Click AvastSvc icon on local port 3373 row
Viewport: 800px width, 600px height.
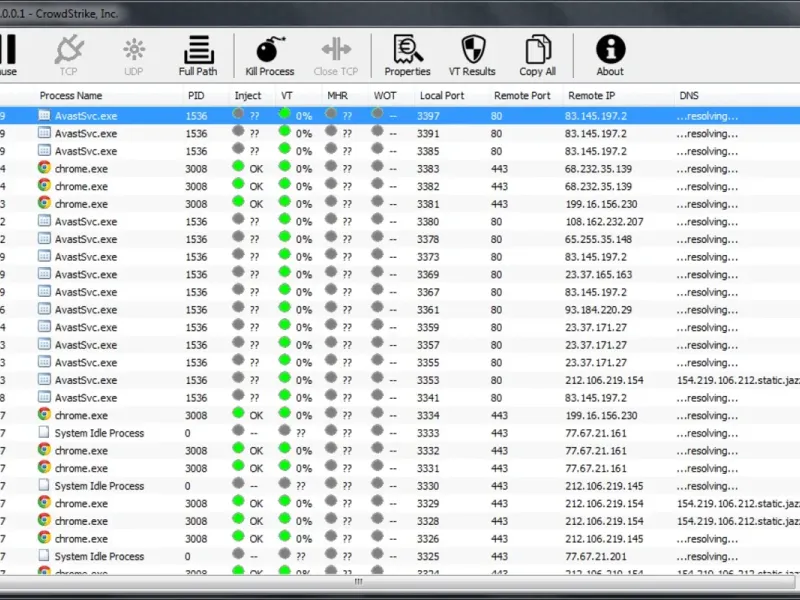click(x=44, y=256)
